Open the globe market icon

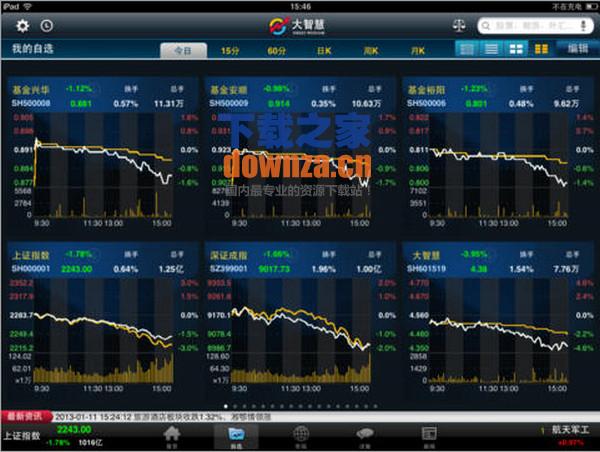(301, 436)
